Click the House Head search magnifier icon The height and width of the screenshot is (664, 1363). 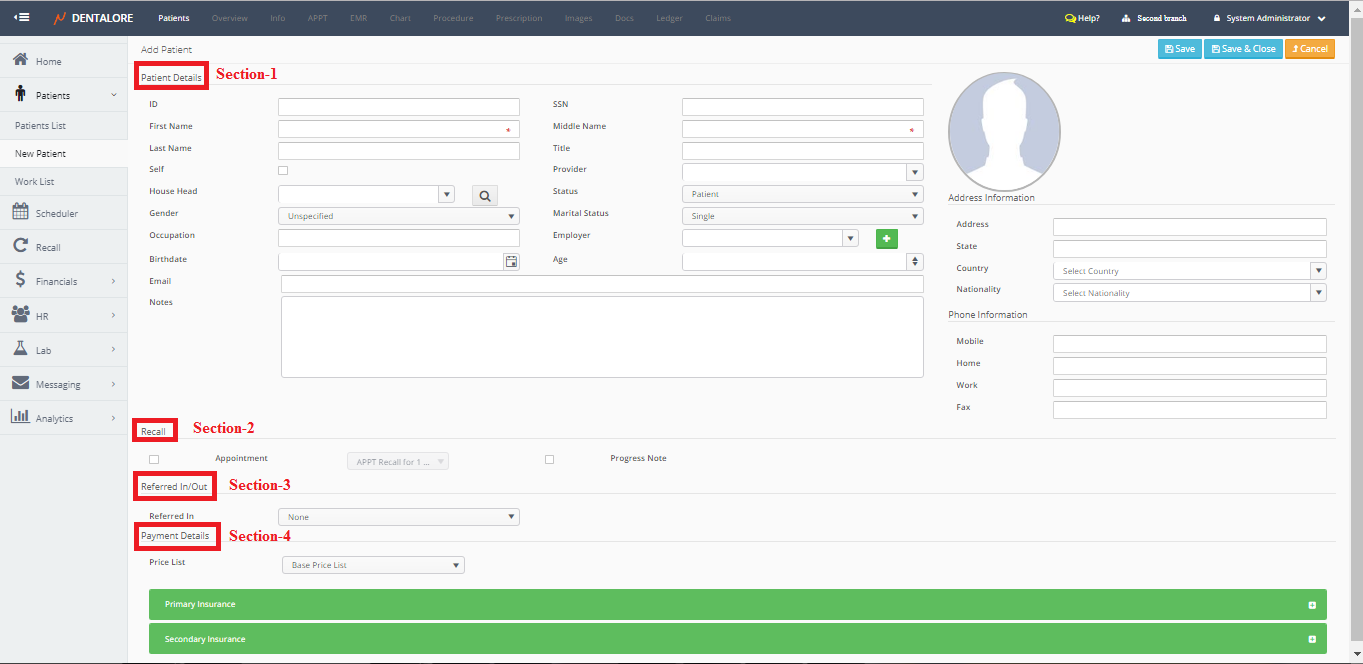pos(484,196)
